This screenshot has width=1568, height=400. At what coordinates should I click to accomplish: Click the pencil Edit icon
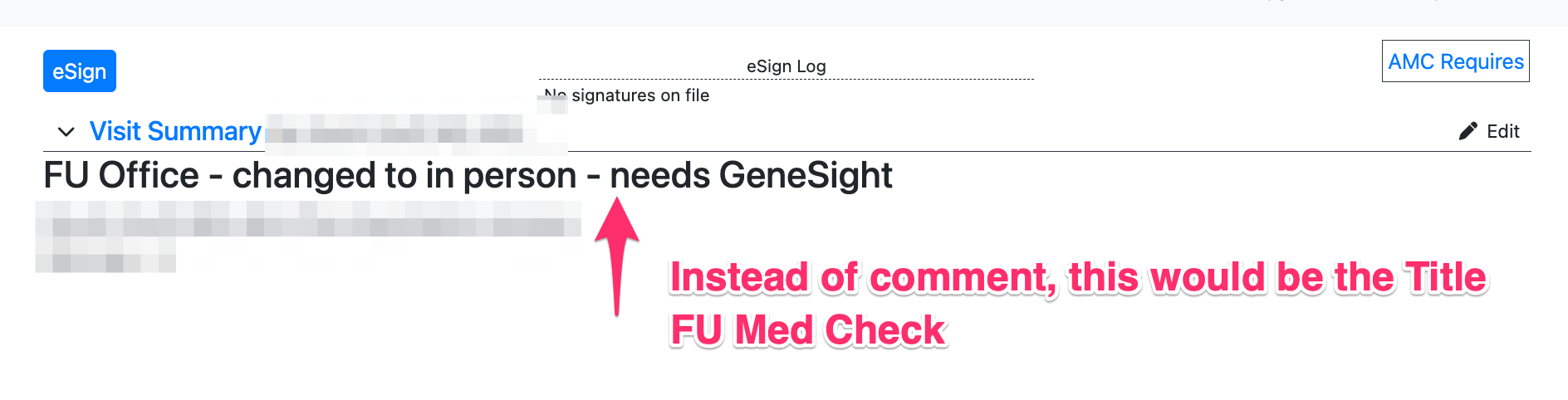point(1468,131)
